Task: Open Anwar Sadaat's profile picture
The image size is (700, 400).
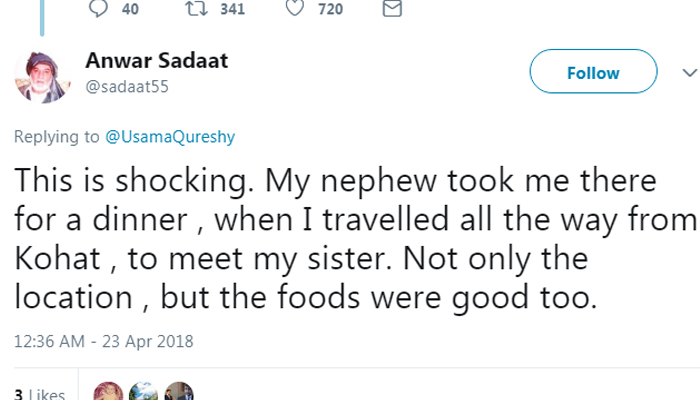Action: pos(40,77)
